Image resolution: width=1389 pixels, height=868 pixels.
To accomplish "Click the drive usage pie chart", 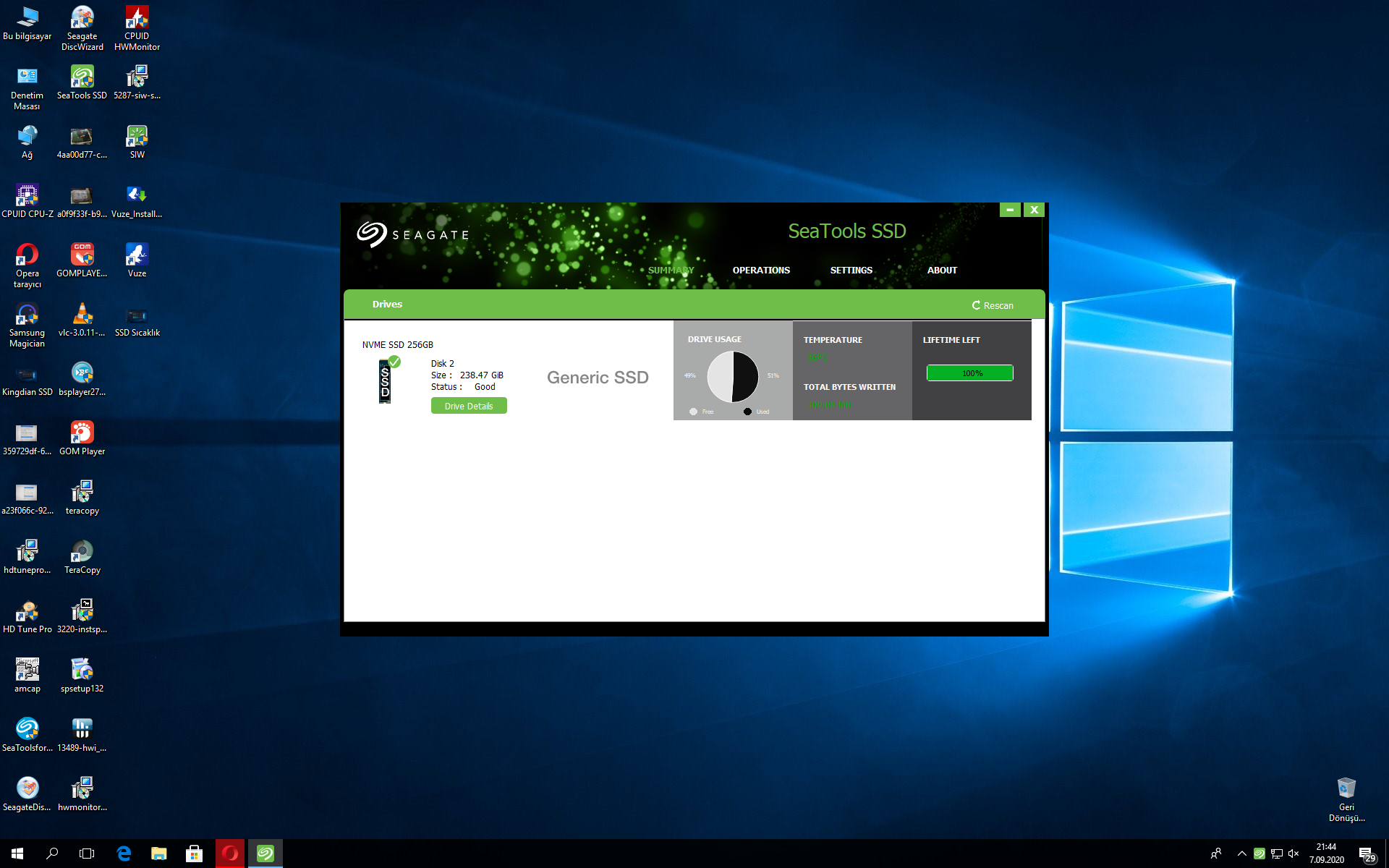I will coord(732,377).
